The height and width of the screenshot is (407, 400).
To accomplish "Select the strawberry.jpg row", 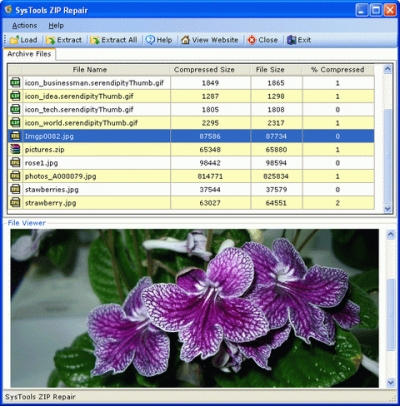I will pyautogui.click(x=191, y=203).
